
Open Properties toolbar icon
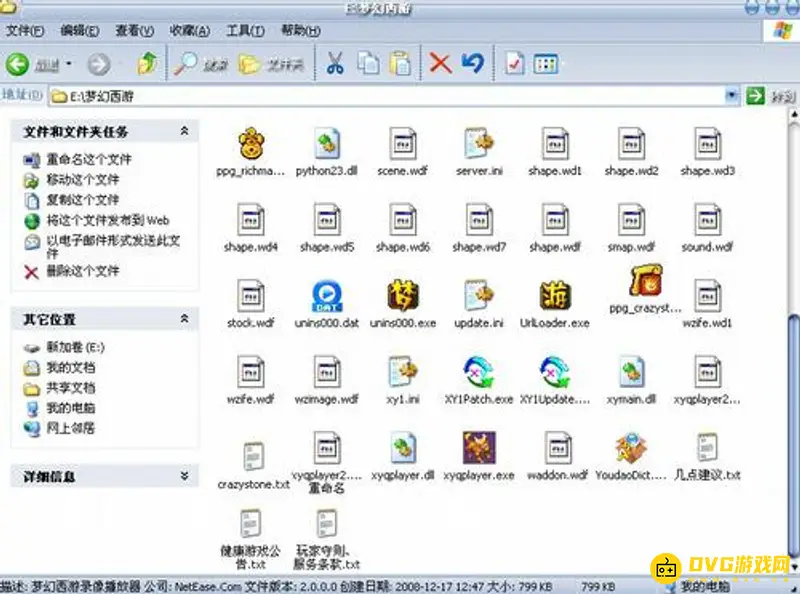point(514,64)
